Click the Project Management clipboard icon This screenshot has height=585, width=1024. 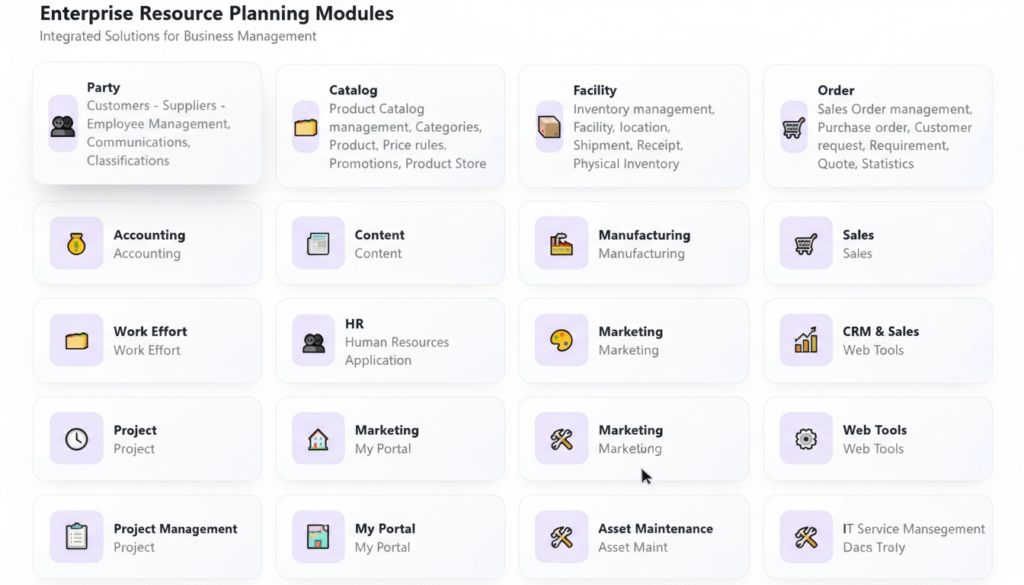[76, 537]
